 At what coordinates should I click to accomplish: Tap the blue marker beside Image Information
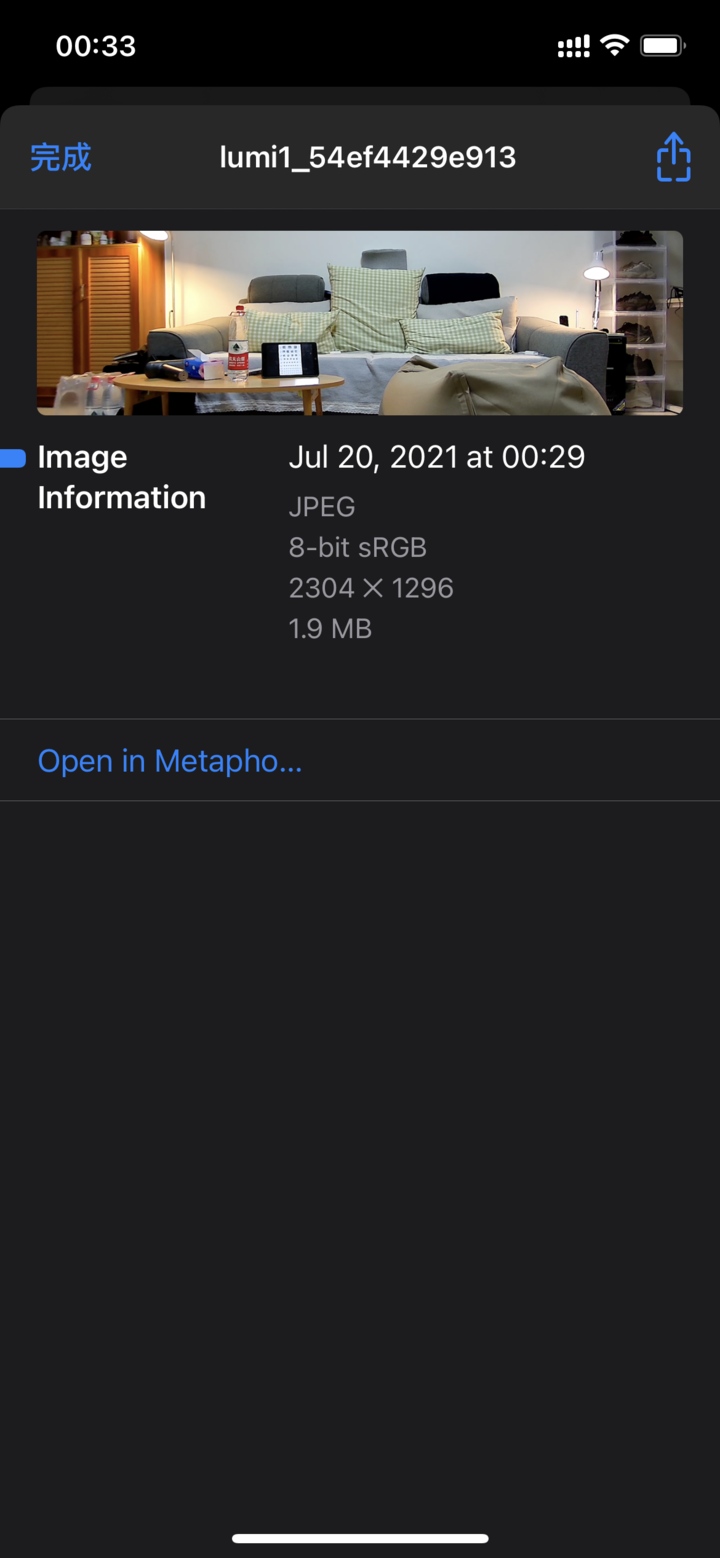tap(13, 459)
